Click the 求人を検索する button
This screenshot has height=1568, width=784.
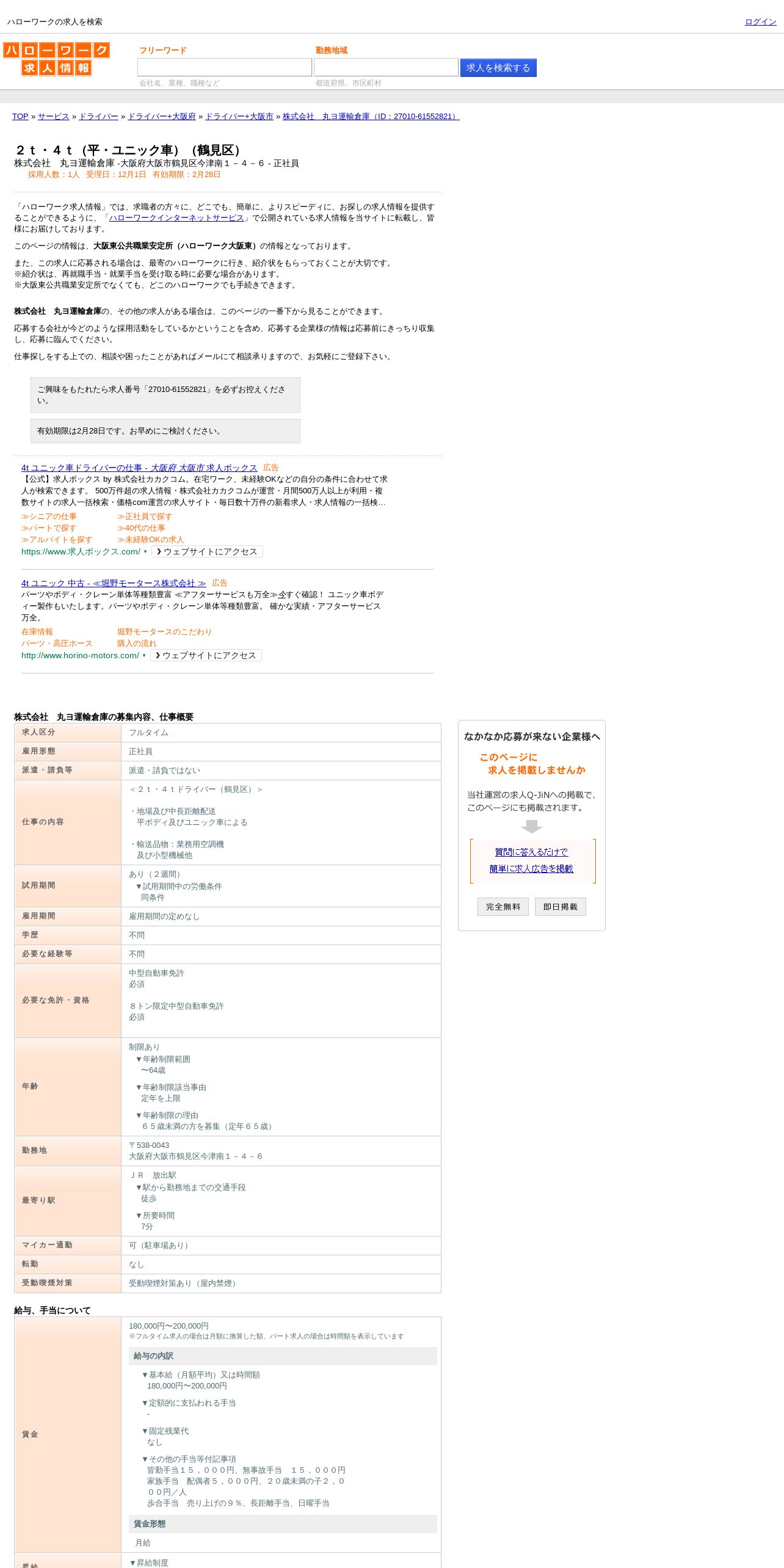pyautogui.click(x=498, y=68)
